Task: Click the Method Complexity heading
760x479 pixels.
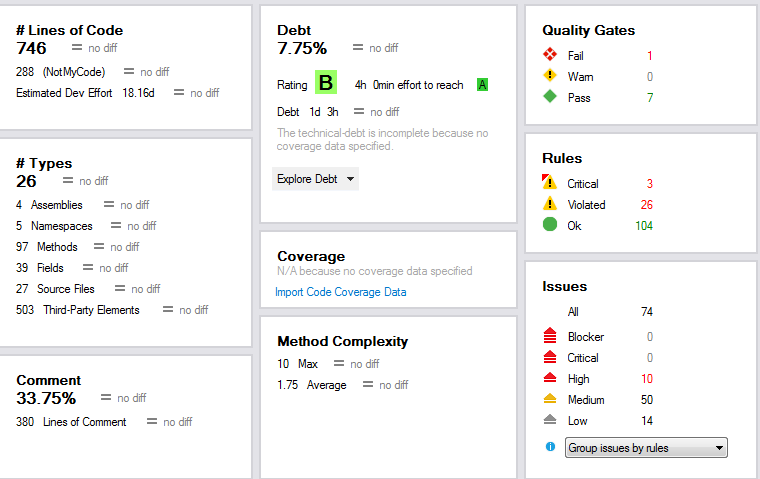Action: [x=343, y=341]
